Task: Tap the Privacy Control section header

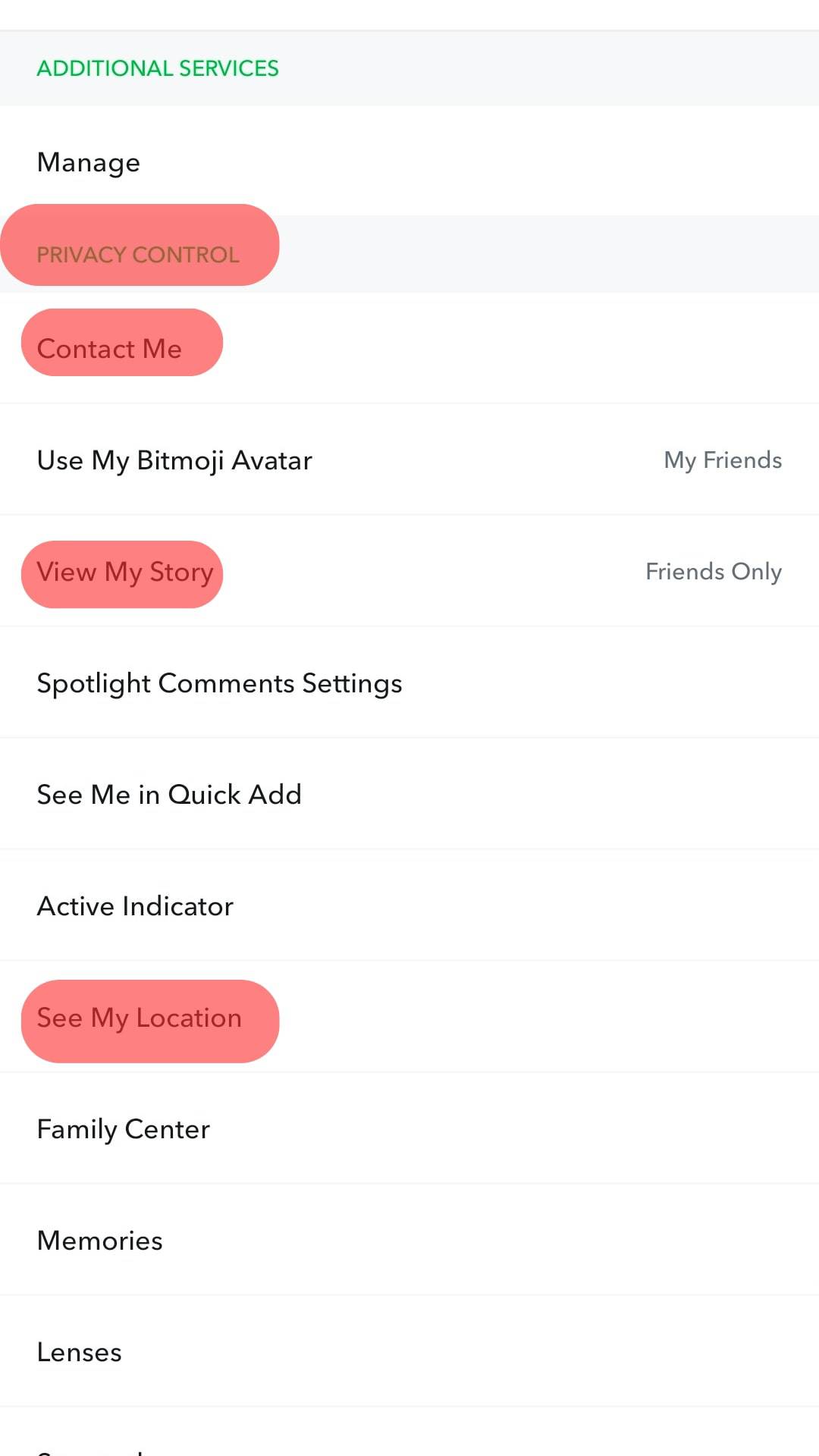Action: point(138,254)
